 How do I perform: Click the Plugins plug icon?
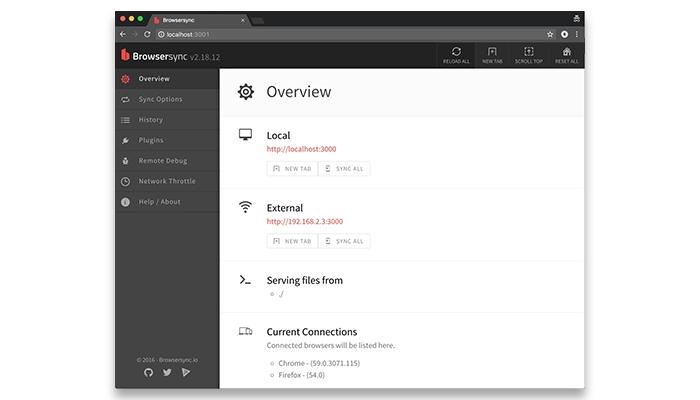pyautogui.click(x=125, y=141)
